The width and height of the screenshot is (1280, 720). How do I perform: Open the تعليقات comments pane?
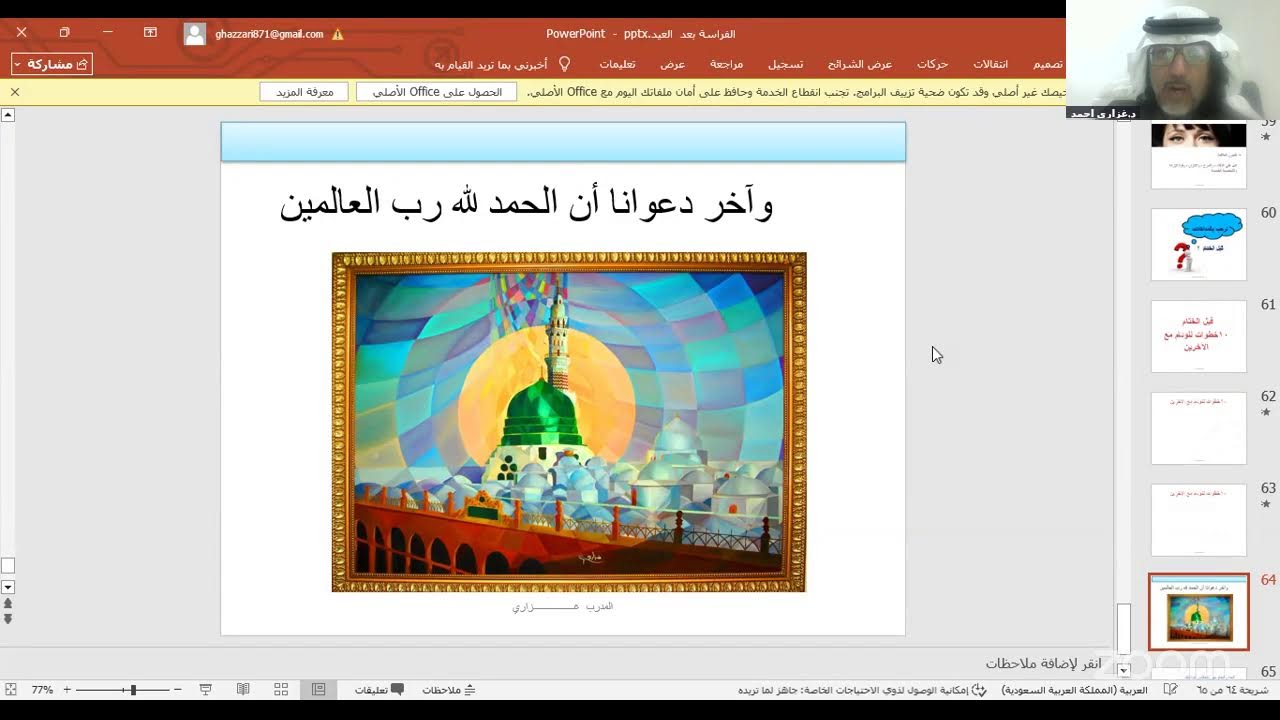pos(379,690)
